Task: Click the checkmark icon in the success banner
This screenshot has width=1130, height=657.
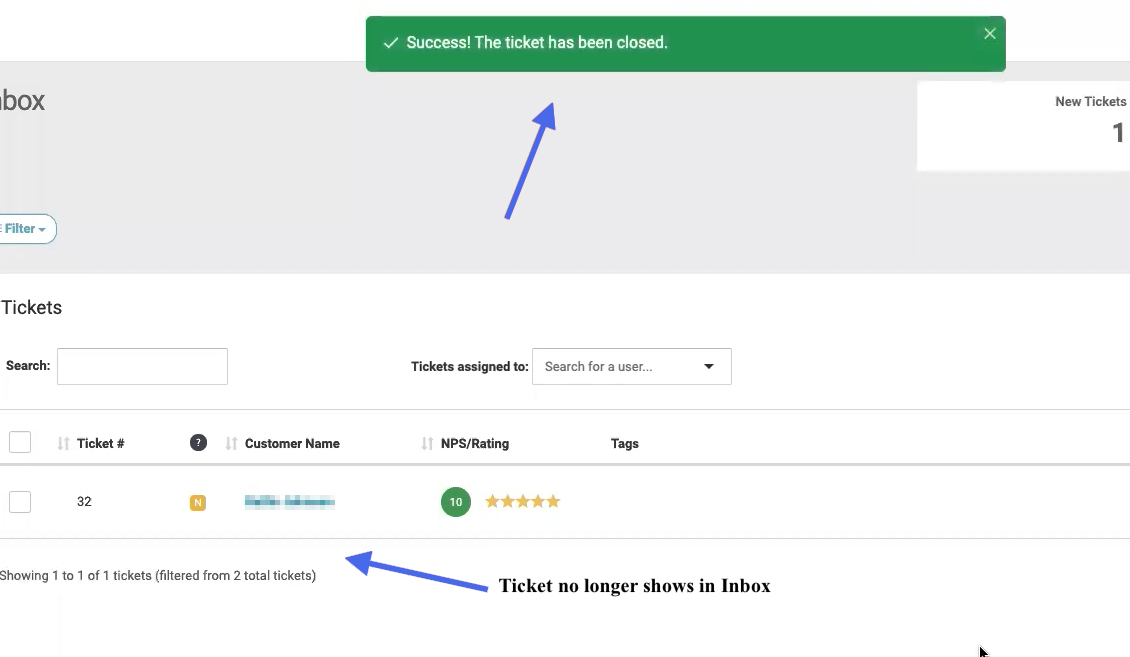Action: click(x=391, y=43)
